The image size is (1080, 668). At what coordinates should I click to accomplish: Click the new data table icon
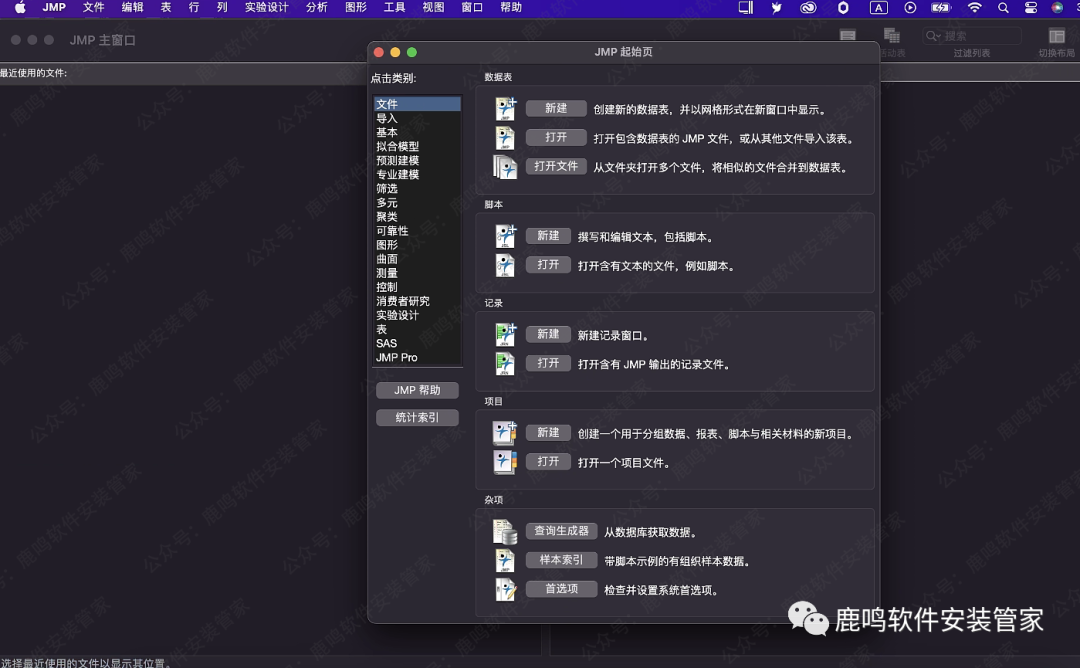click(x=506, y=109)
